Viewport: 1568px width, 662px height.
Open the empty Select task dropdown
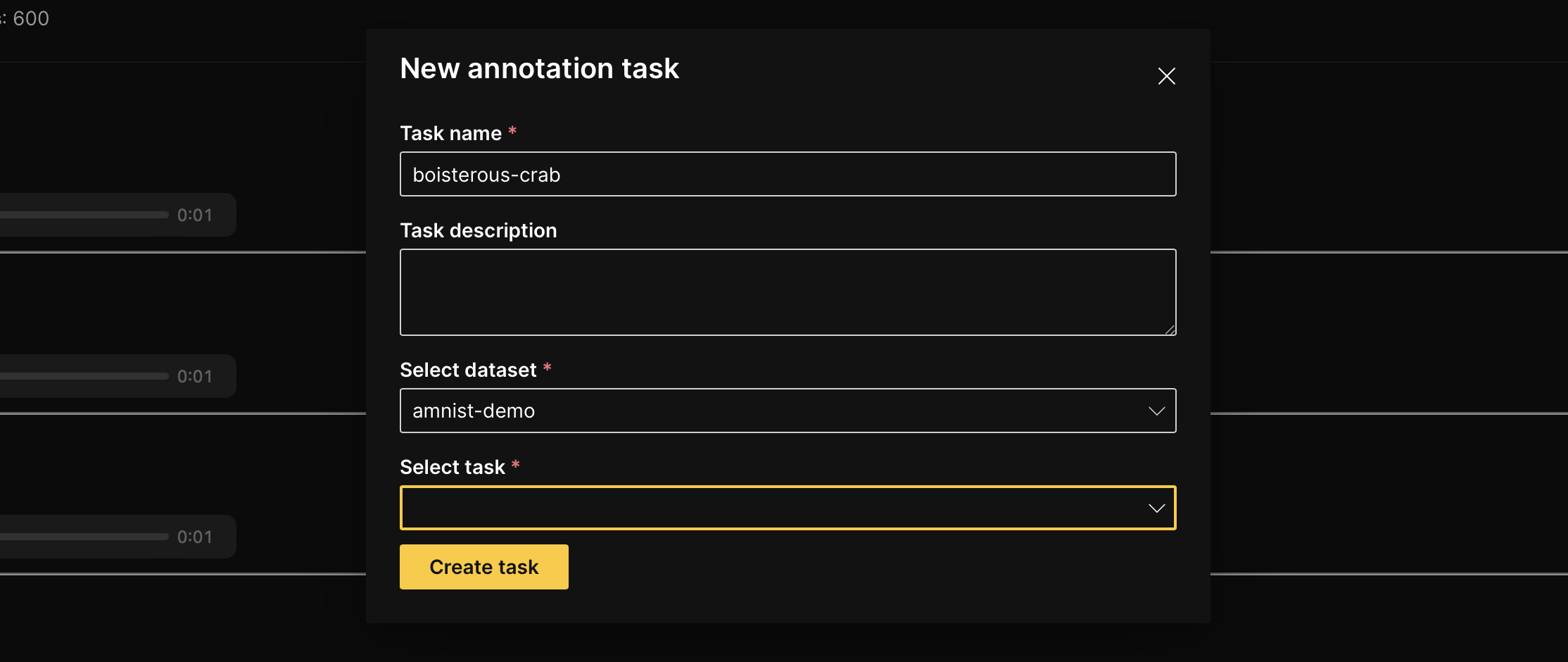(x=788, y=507)
